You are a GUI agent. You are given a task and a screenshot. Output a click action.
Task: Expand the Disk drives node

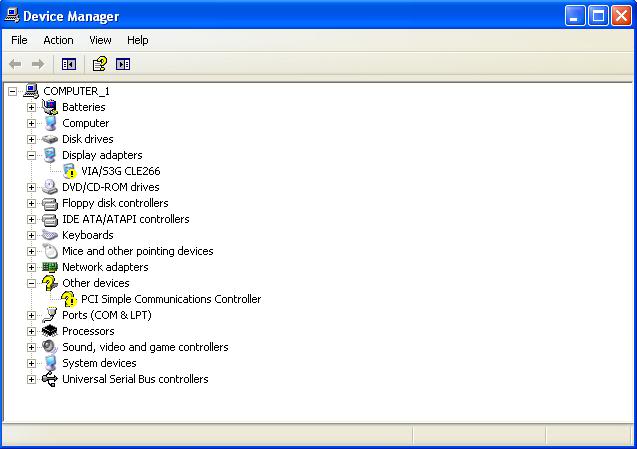[31, 139]
